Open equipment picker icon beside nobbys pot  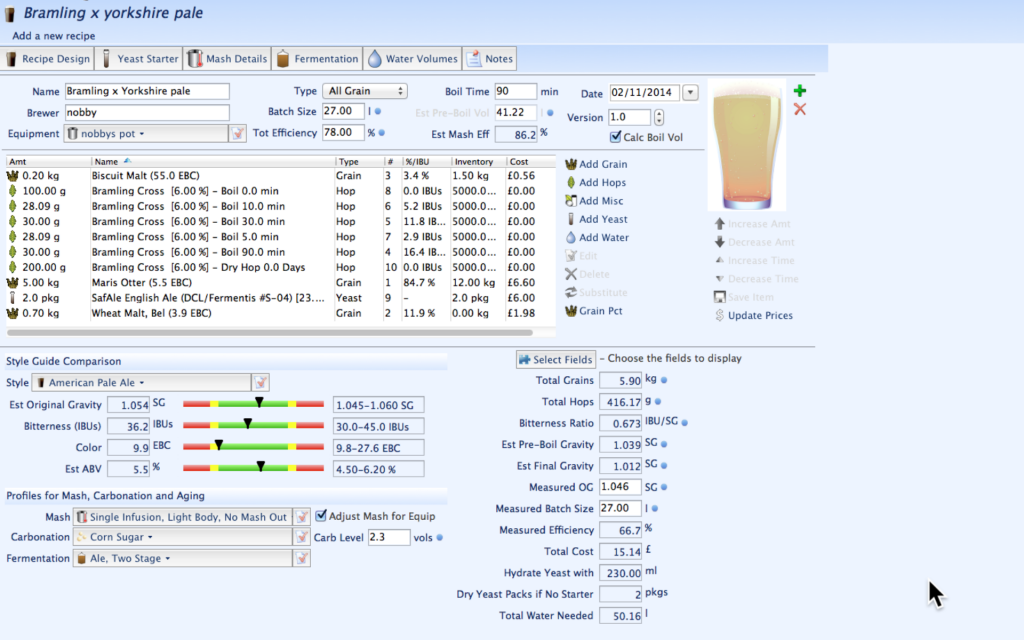pyautogui.click(x=238, y=134)
